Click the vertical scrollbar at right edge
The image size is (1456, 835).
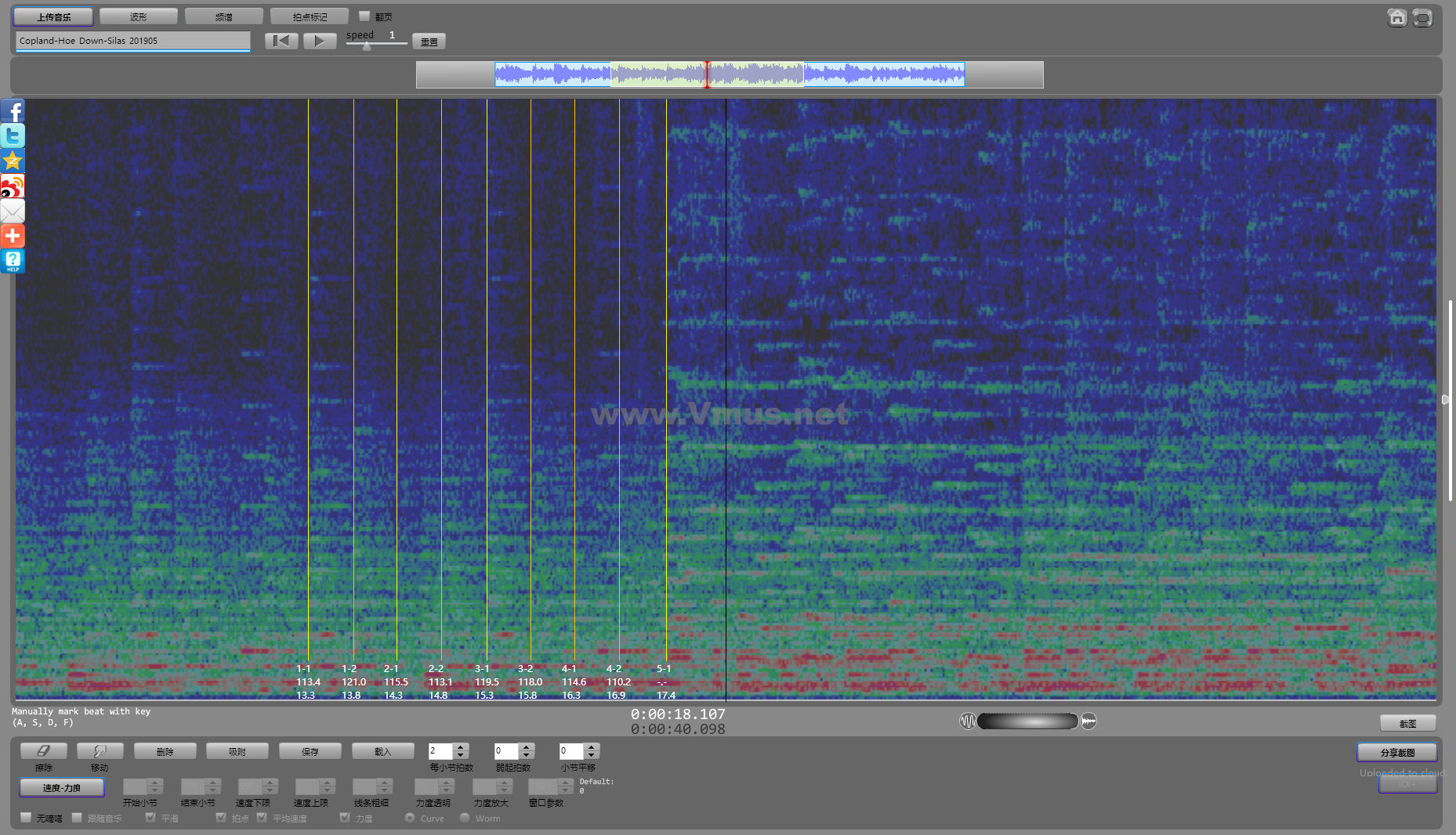(1451, 399)
